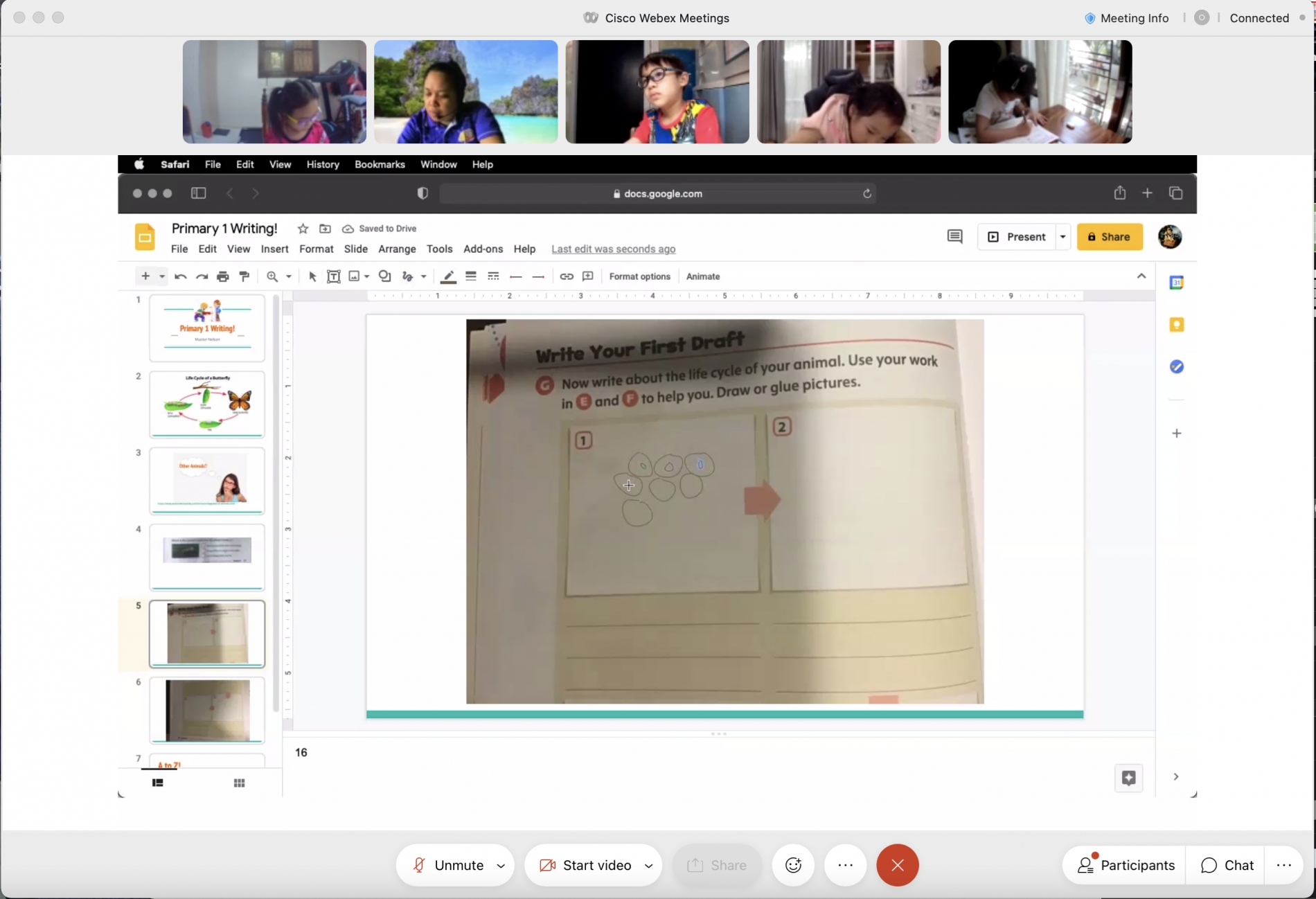Open the Slides File menu

click(x=179, y=249)
